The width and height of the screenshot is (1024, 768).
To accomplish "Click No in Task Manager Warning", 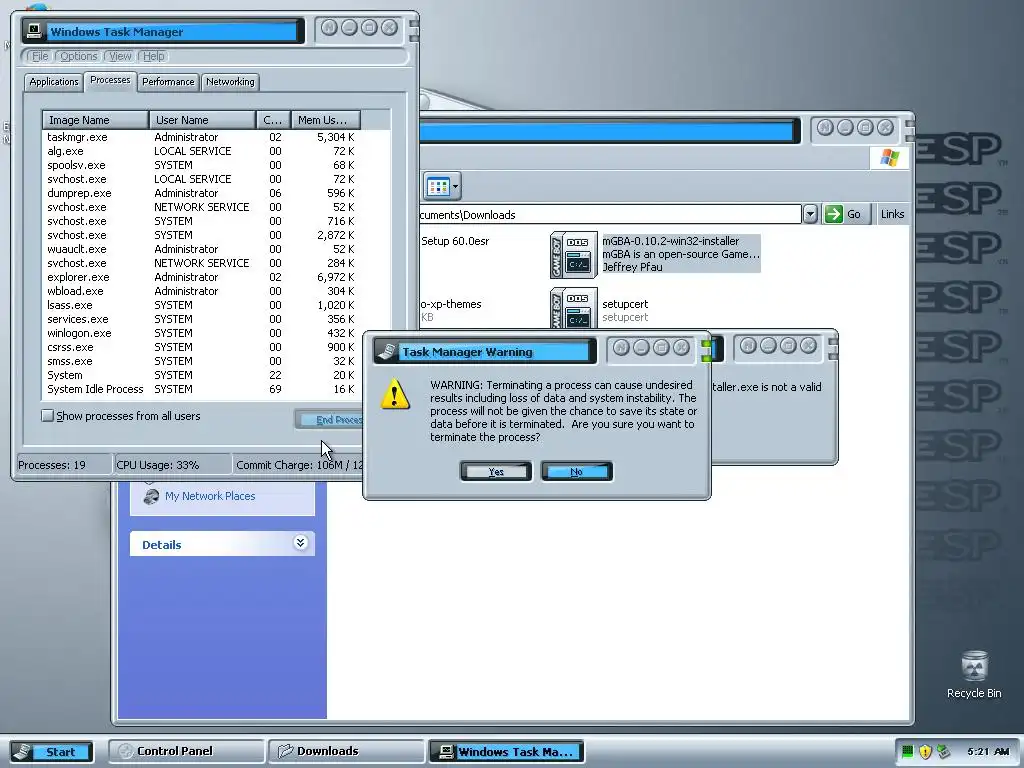I will 576,472.
